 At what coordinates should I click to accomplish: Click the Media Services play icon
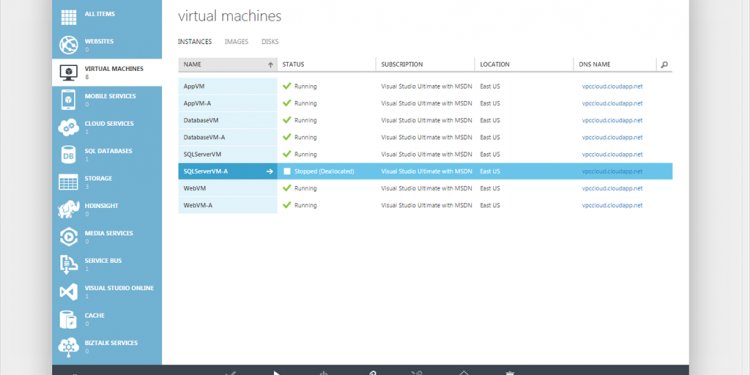tap(68, 237)
